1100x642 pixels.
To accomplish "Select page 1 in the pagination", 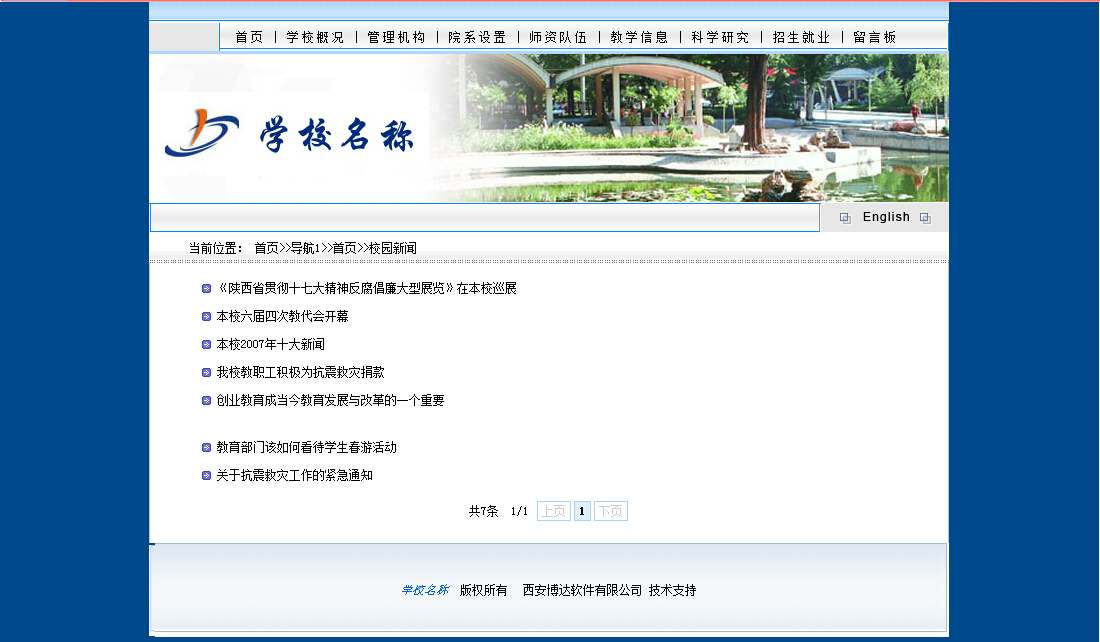I will coord(582,511).
